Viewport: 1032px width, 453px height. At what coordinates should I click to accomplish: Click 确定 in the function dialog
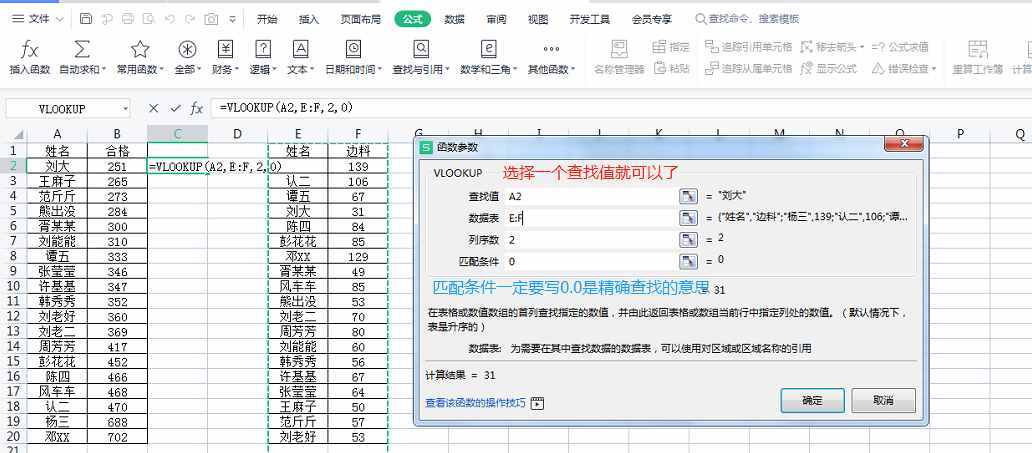tap(812, 400)
